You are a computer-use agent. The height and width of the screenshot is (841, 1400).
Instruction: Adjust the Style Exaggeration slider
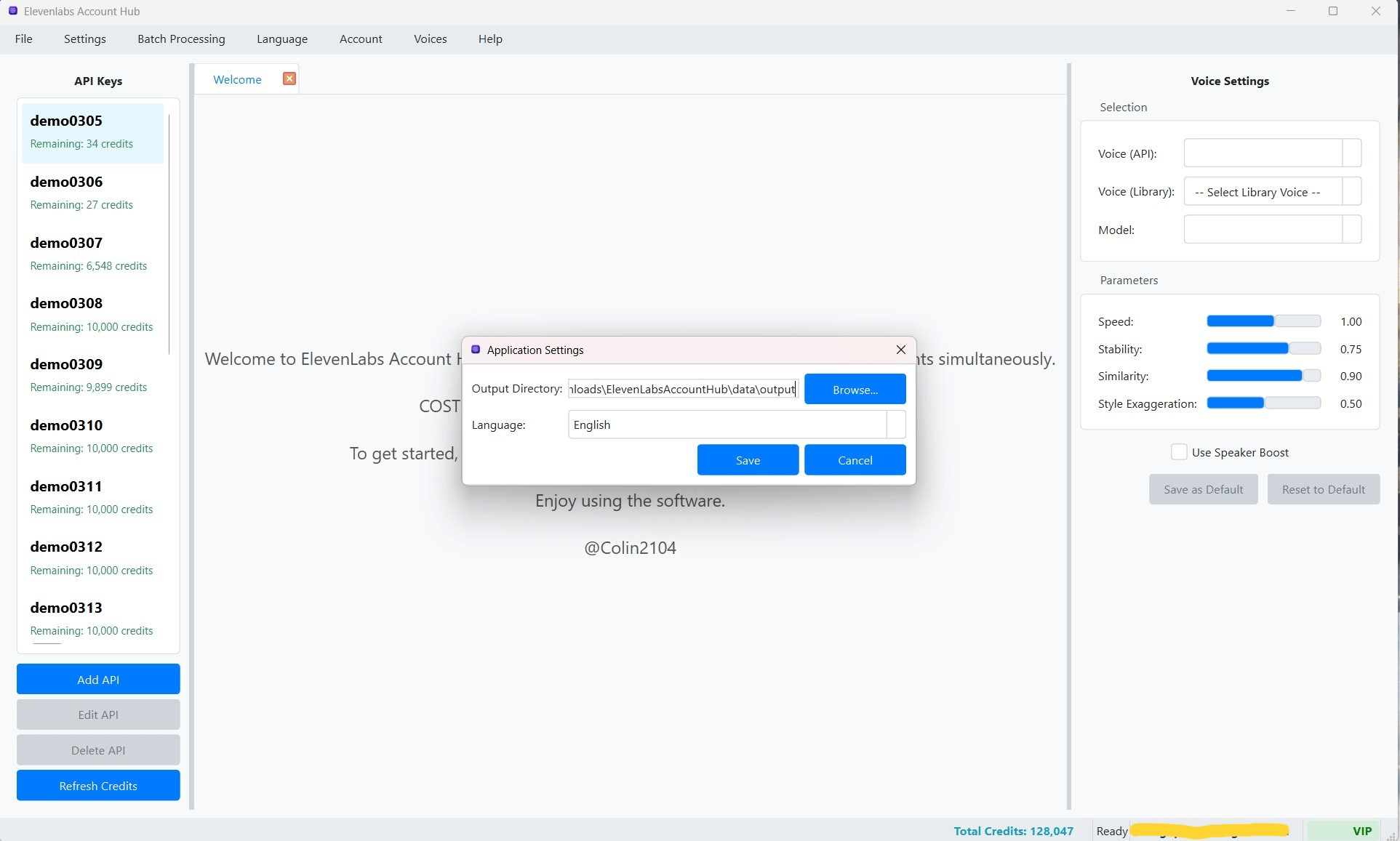(x=1263, y=403)
